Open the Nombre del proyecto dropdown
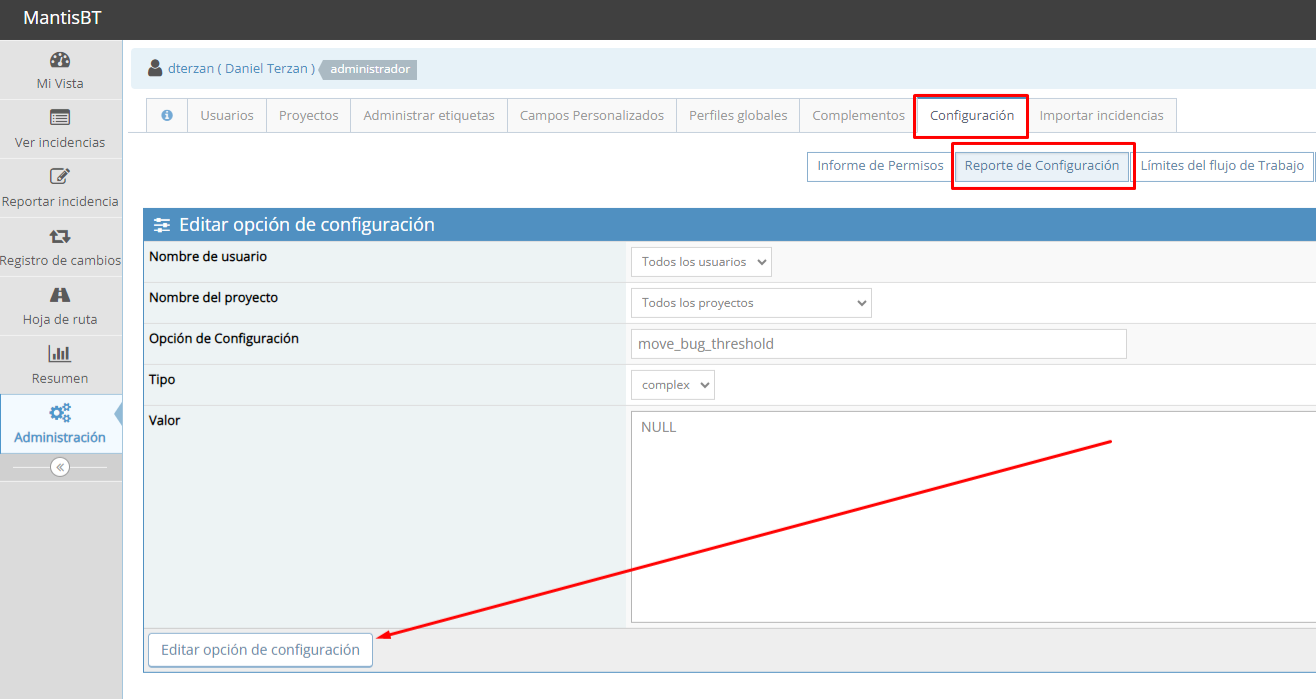 [x=751, y=303]
